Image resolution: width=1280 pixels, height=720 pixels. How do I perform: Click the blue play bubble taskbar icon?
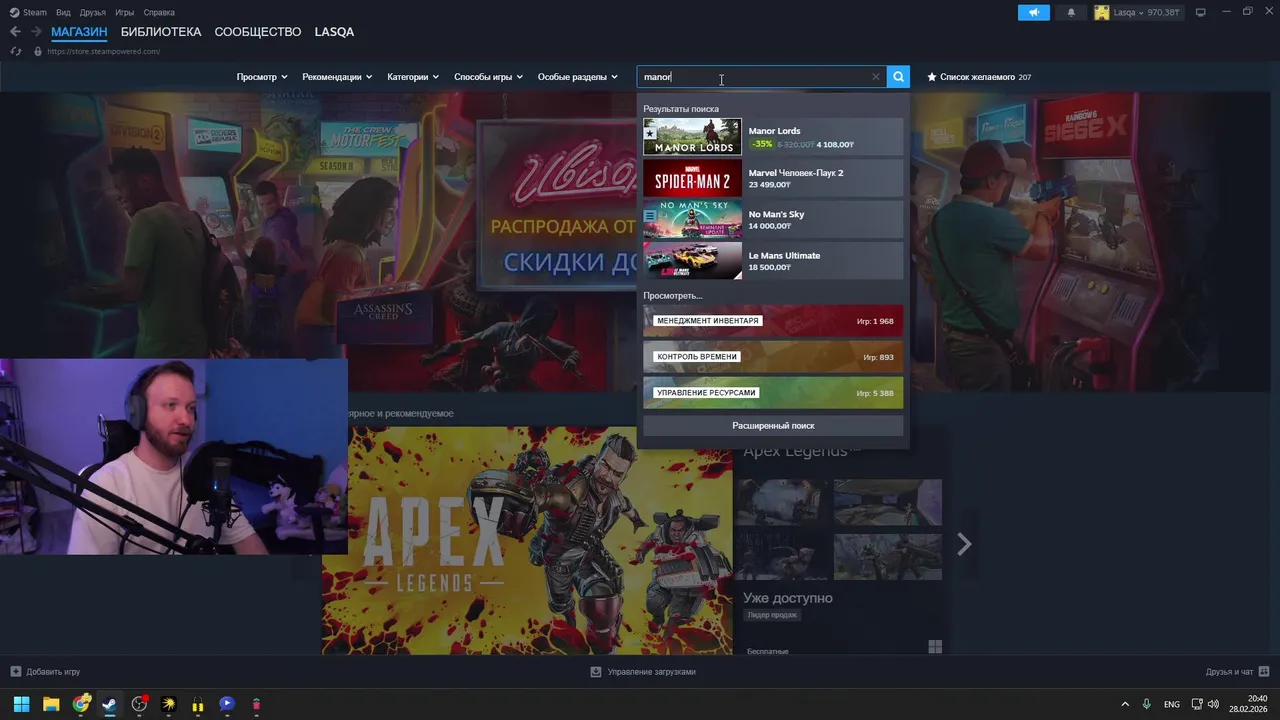point(227,704)
